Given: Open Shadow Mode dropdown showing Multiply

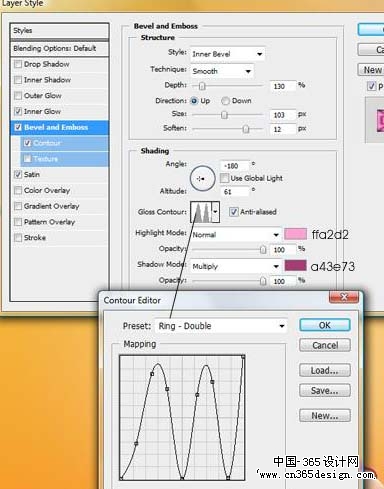Looking at the screenshot, I should coord(236,266).
